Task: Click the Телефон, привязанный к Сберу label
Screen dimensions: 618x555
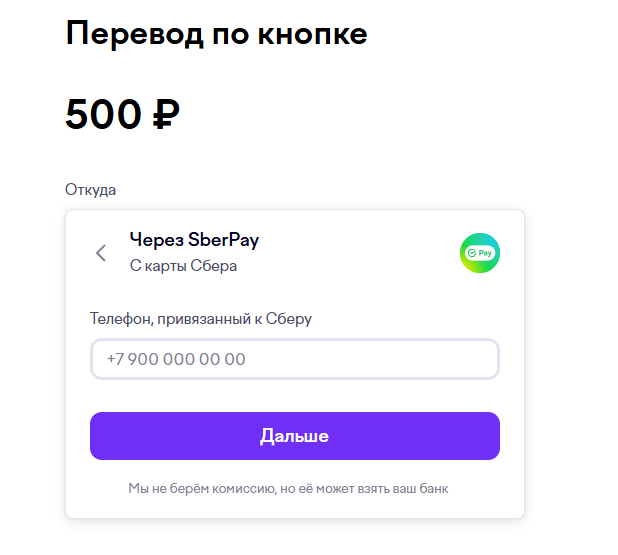Action: 201,318
